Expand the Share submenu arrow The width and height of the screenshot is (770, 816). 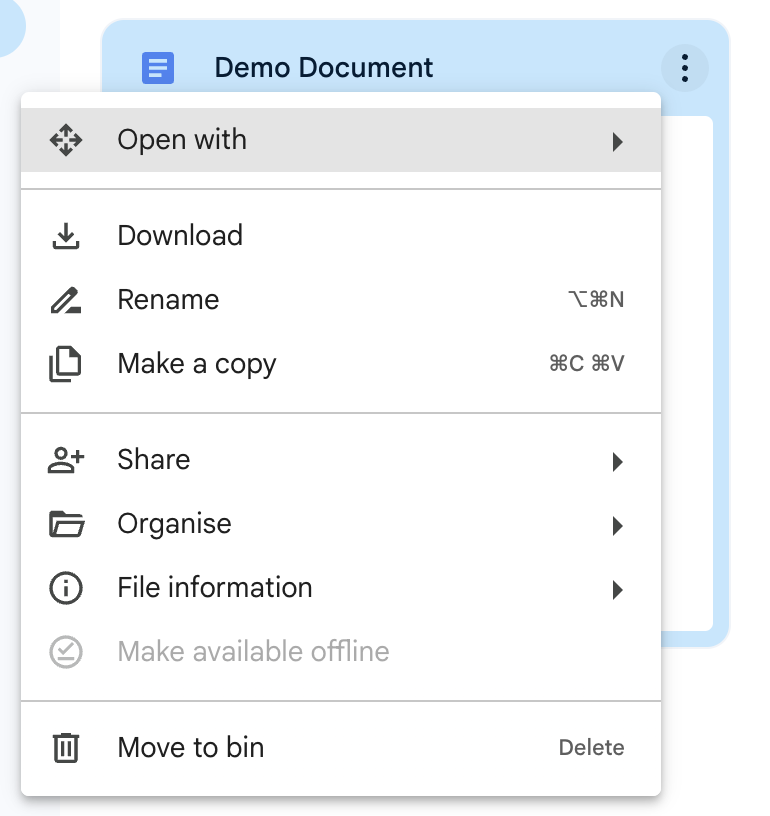618,461
